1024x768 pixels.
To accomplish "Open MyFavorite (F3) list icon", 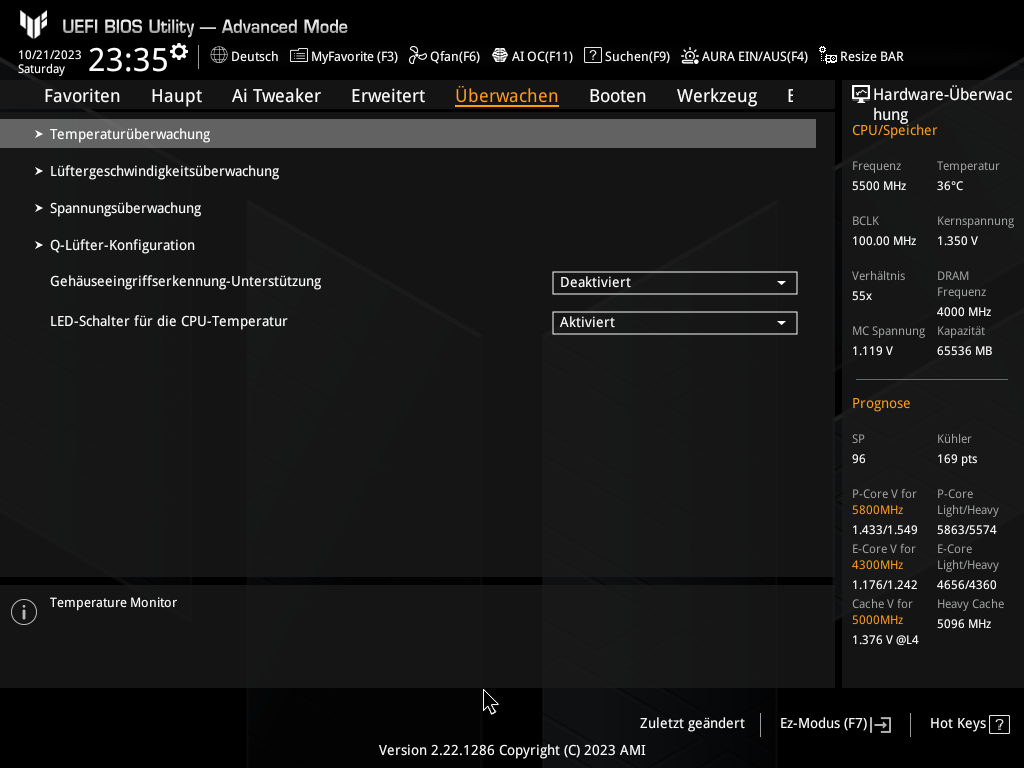I will [x=299, y=56].
